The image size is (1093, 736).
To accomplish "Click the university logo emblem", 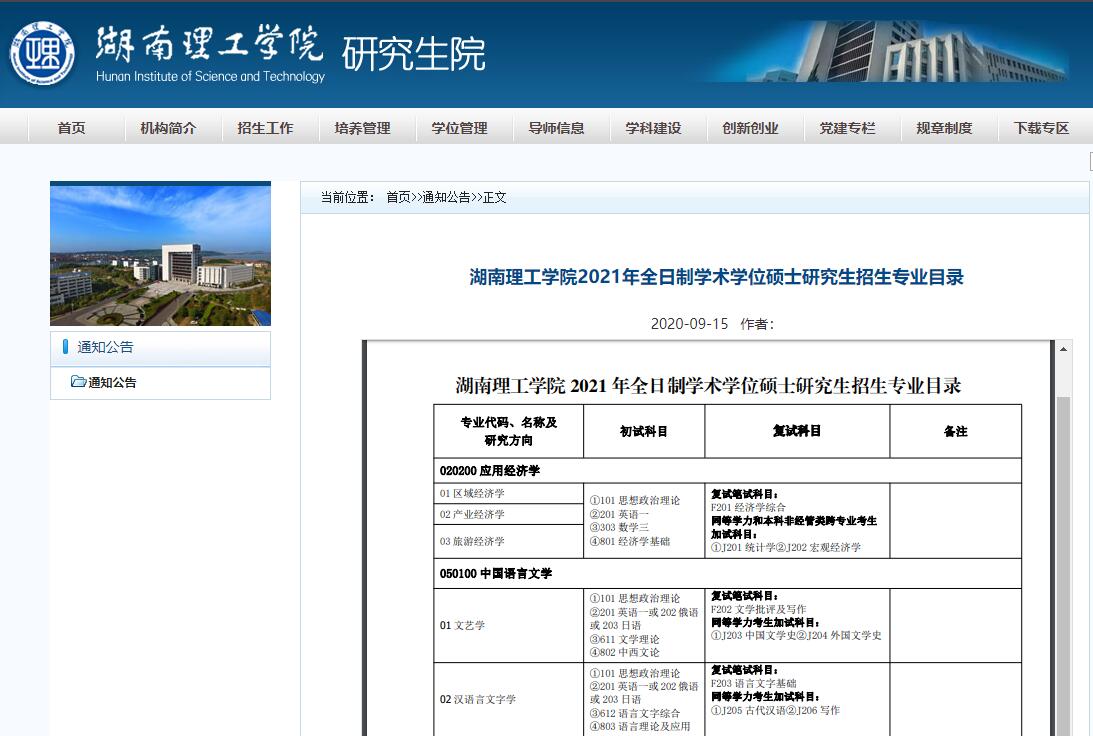I will click(42, 53).
